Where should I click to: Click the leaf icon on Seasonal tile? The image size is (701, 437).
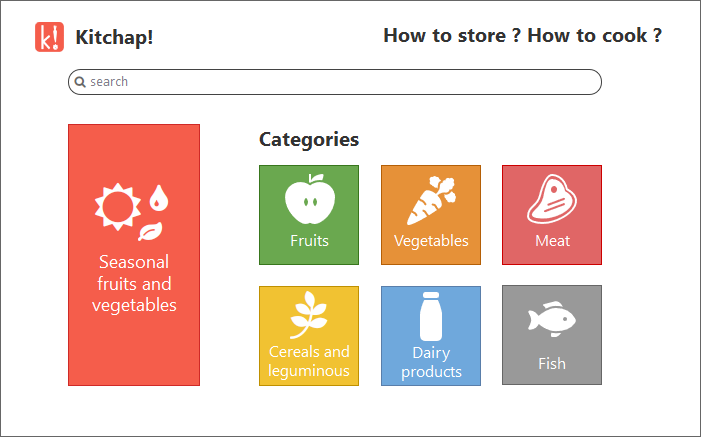point(150,231)
